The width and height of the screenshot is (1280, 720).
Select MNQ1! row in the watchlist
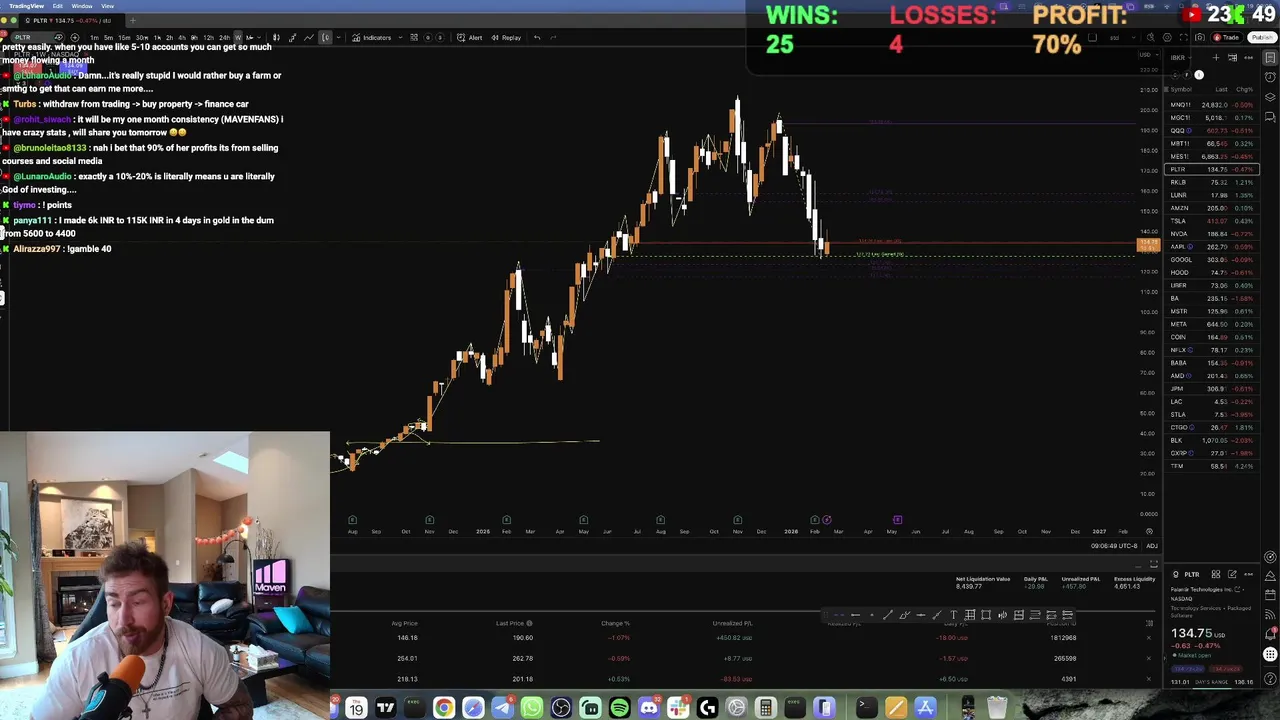click(x=1211, y=105)
